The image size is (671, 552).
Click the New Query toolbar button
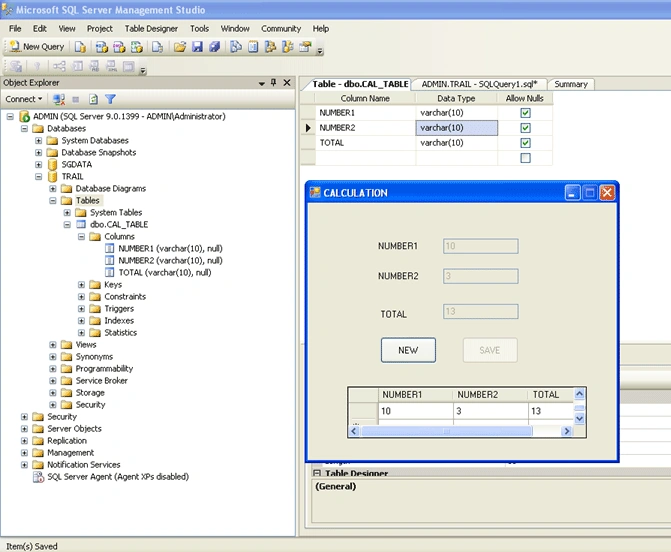(x=37, y=47)
